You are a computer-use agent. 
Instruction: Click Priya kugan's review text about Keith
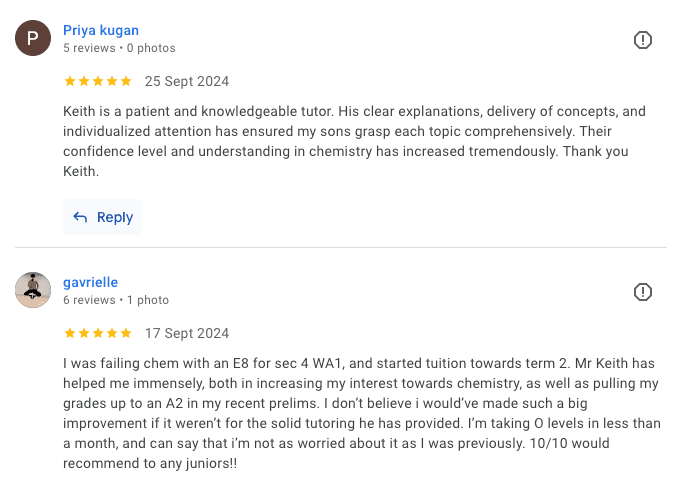340,141
